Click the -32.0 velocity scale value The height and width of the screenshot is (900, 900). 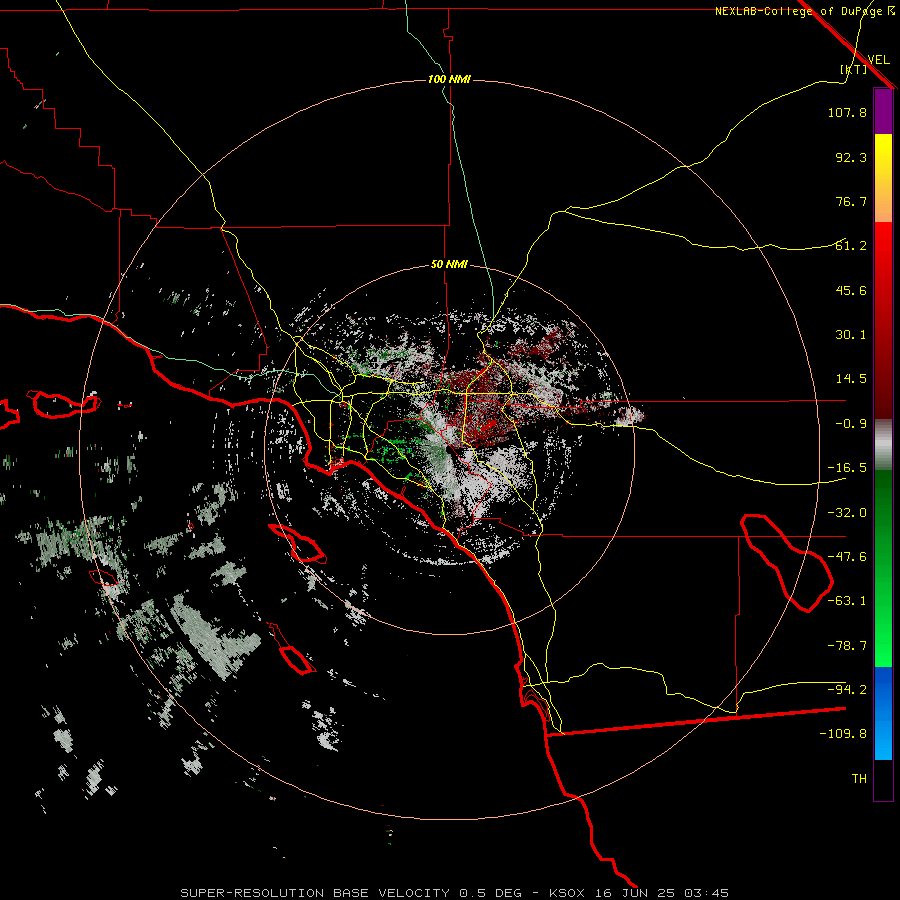point(847,513)
